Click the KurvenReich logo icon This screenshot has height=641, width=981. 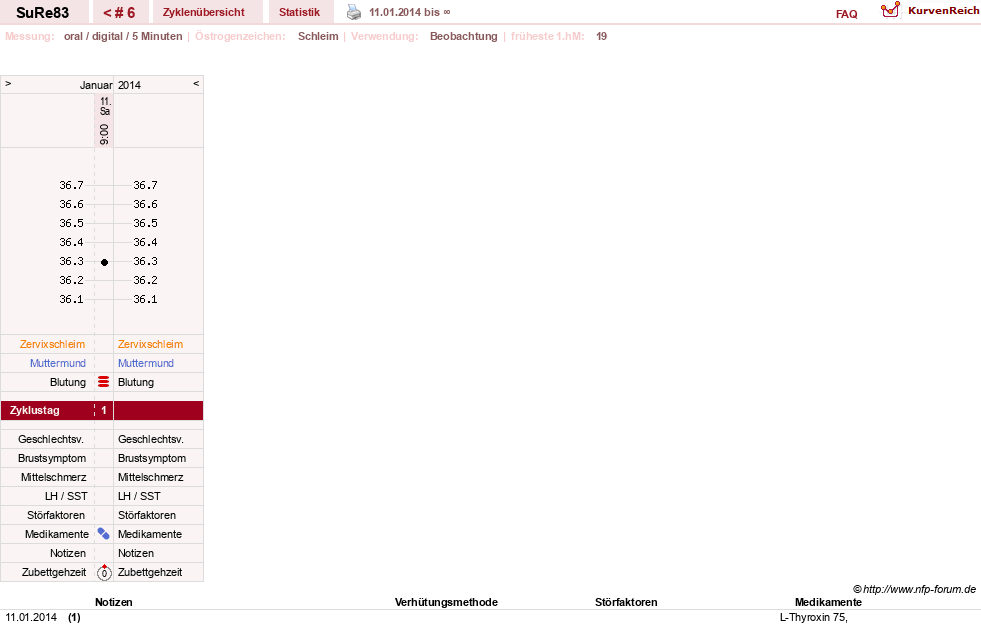click(890, 10)
